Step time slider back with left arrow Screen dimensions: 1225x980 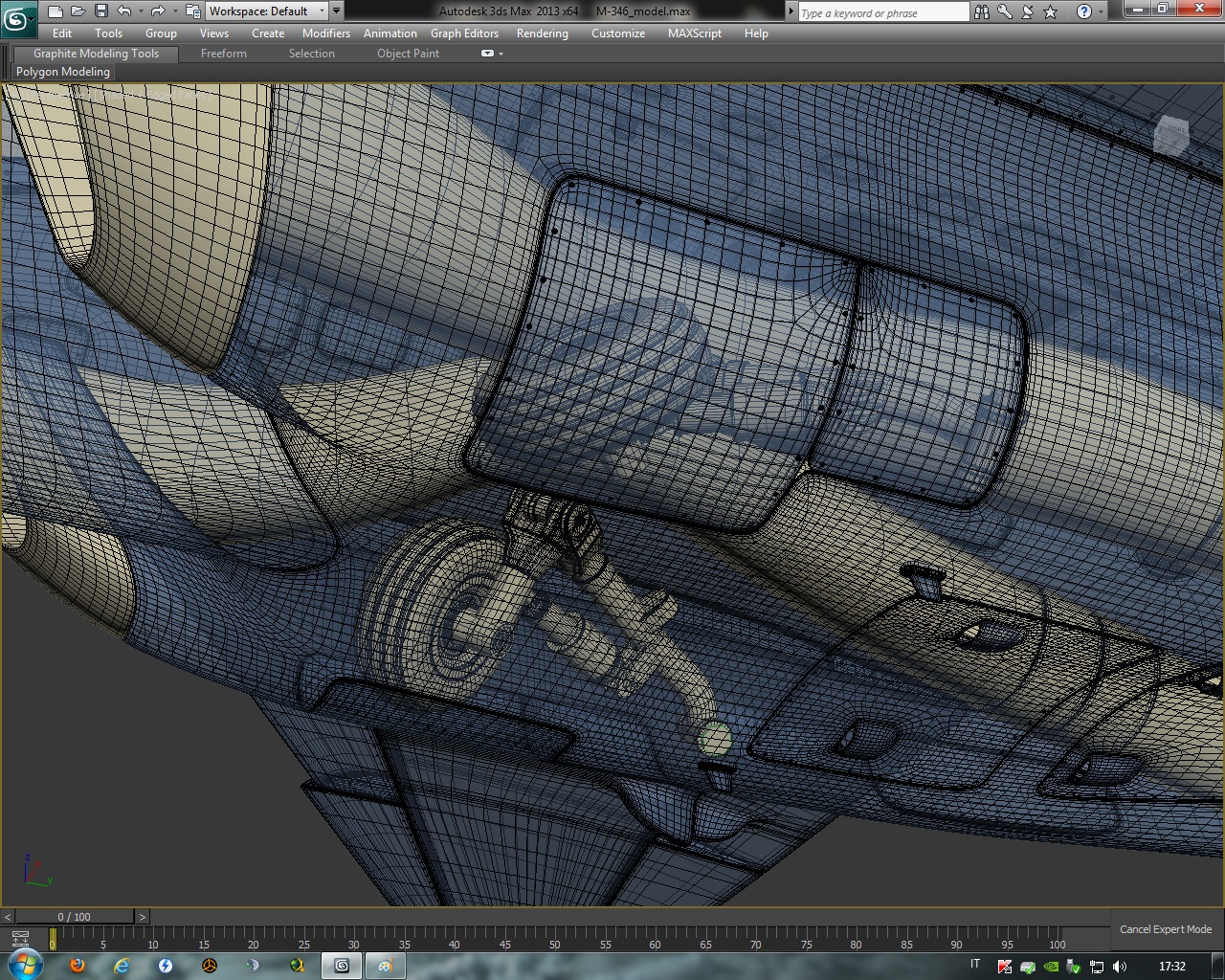(8, 917)
